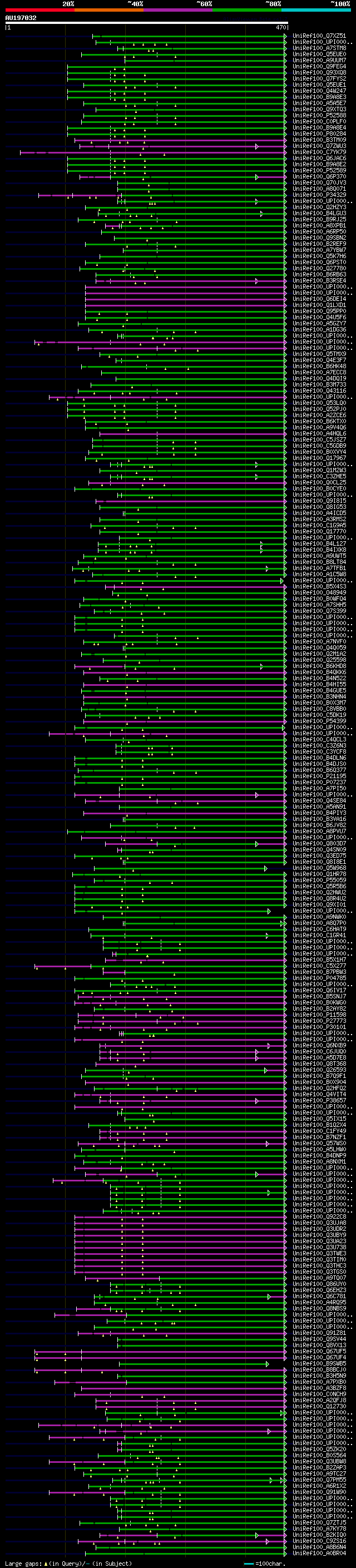Click label UniRef100_Q5EUE1
The image size is (356, 1568).
click(x=319, y=85)
